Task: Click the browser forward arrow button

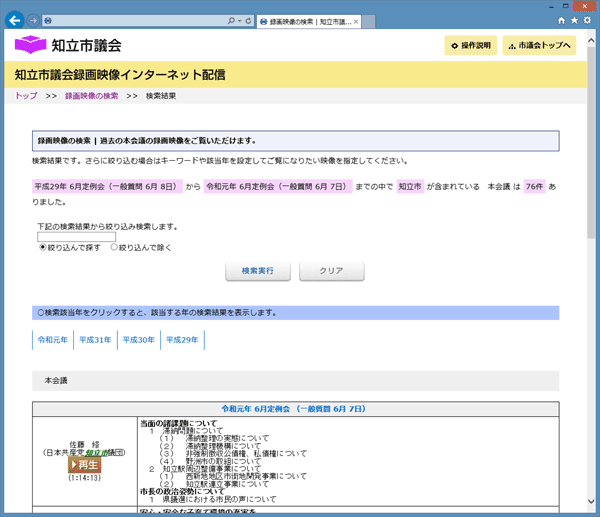Action: coord(33,21)
